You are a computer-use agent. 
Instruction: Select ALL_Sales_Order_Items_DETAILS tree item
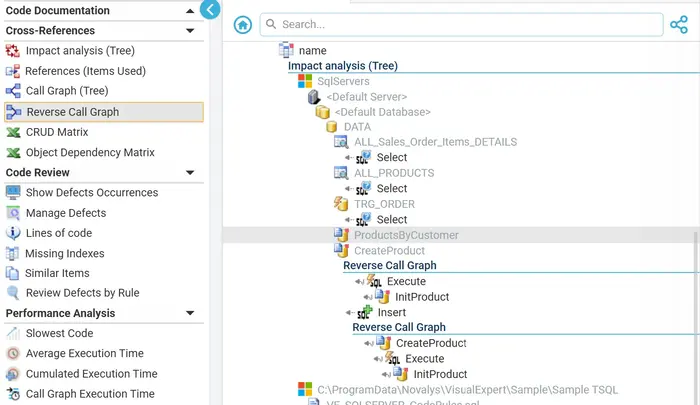click(436, 142)
